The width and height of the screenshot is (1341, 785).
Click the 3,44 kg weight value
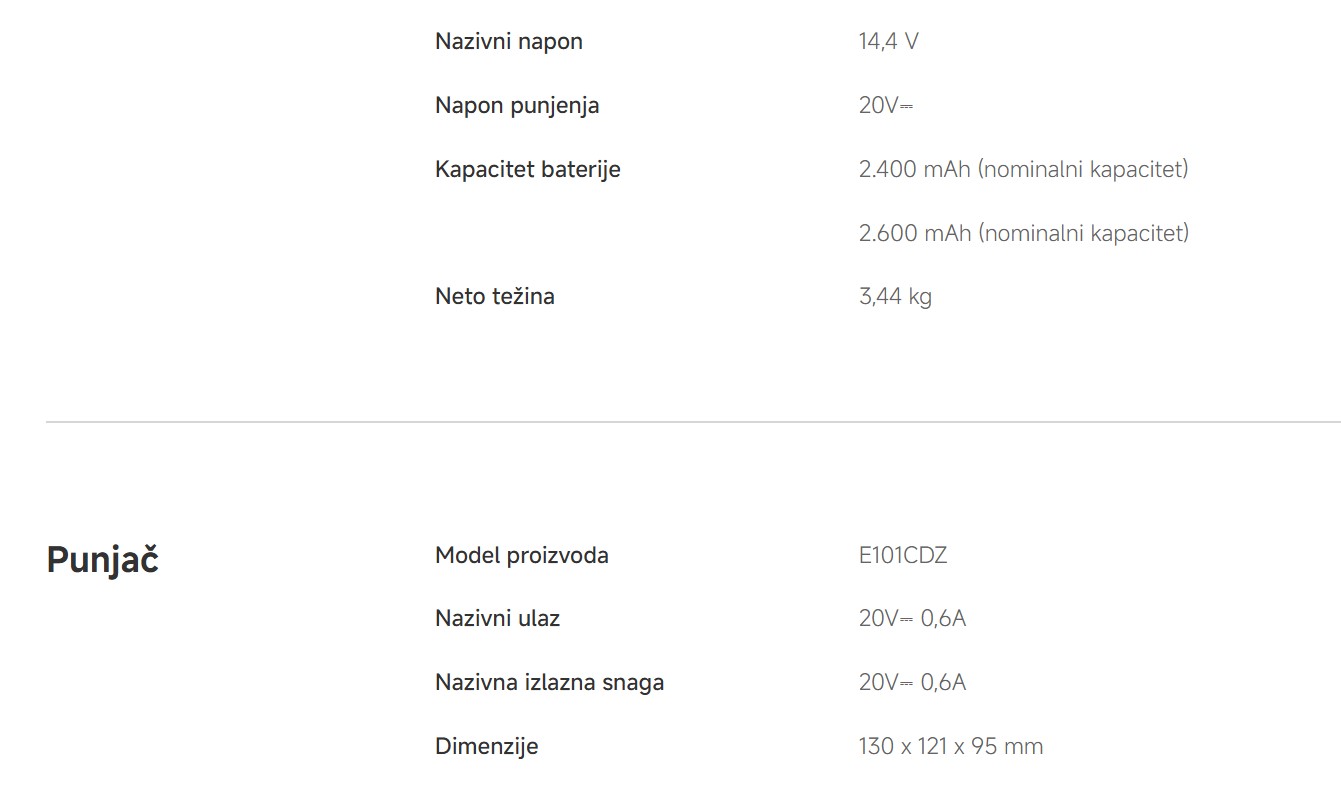pos(895,297)
